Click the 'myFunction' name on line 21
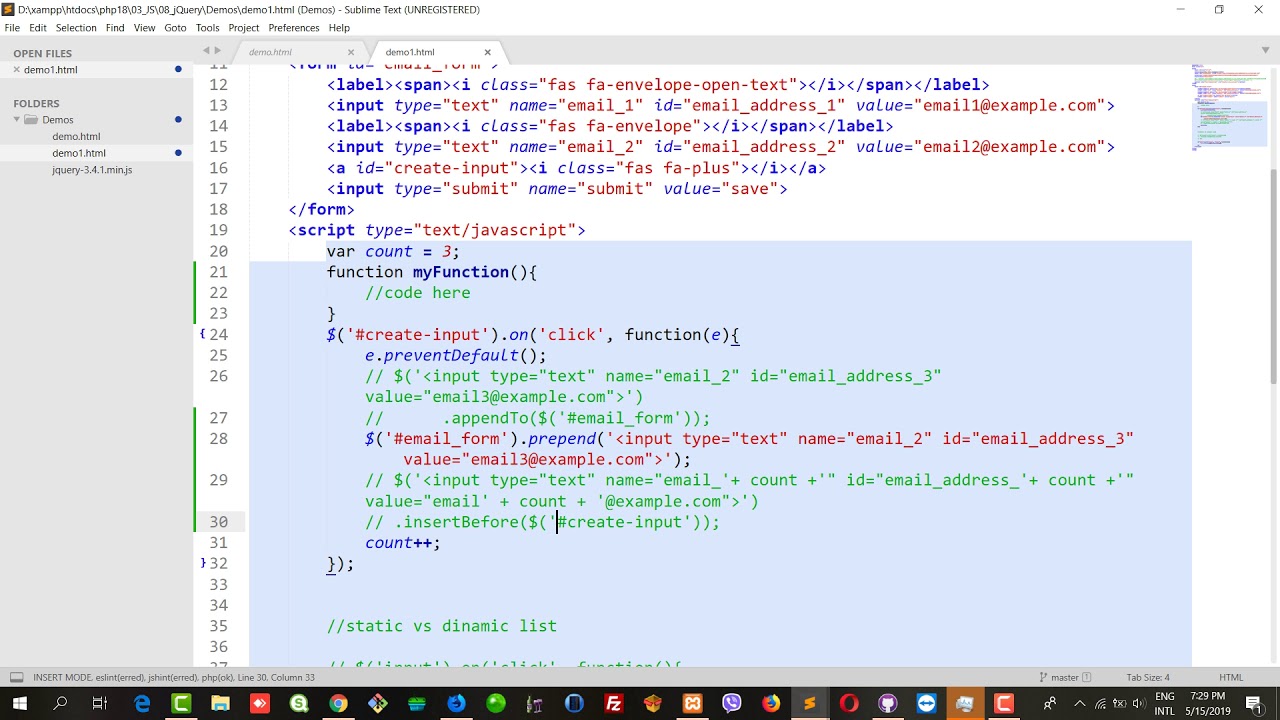The image size is (1280, 720). point(461,272)
